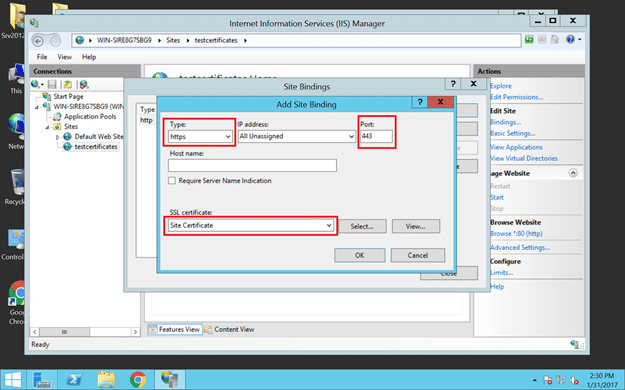The image size is (625, 390).
Task: Select Start Page in the Connections tree
Action: point(68,97)
